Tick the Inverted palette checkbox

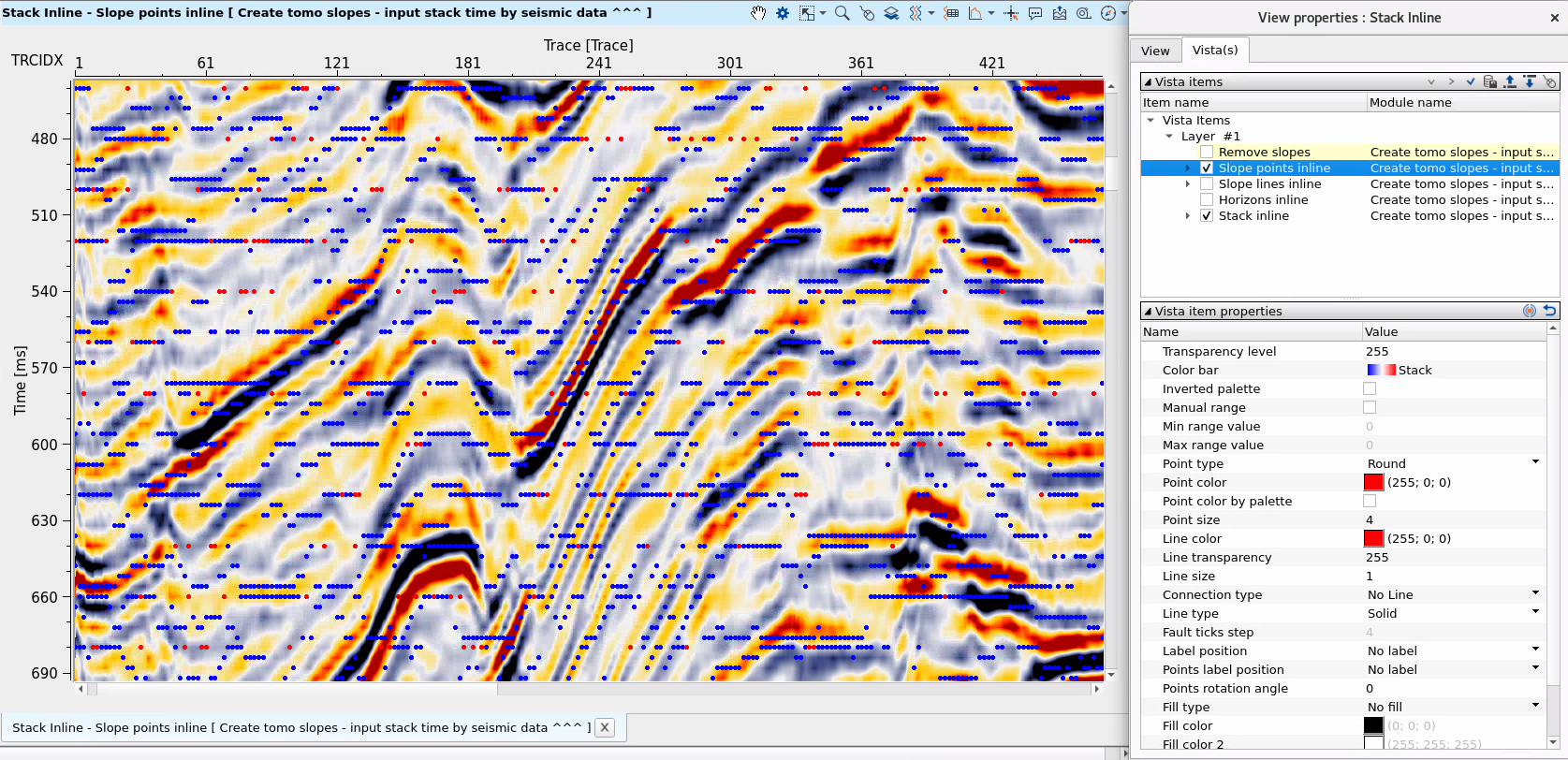[x=1370, y=388]
